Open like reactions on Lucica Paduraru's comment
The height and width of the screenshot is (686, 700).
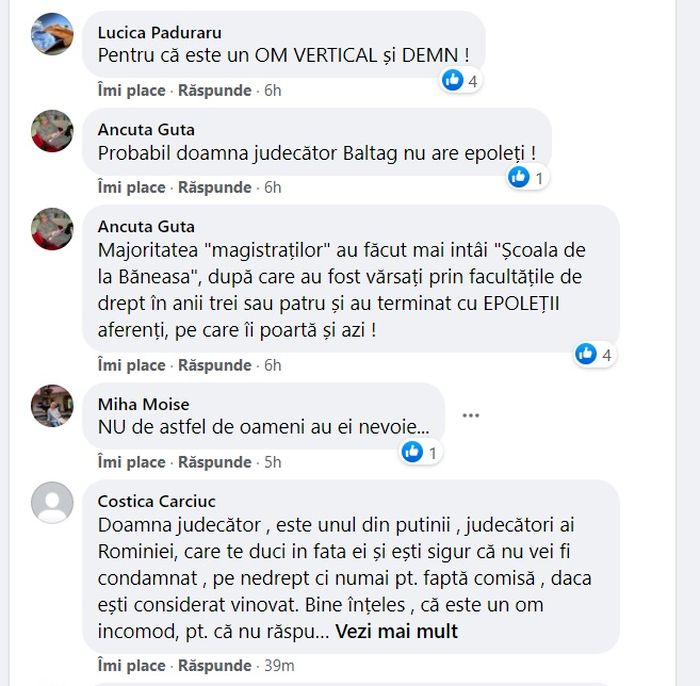point(460,81)
